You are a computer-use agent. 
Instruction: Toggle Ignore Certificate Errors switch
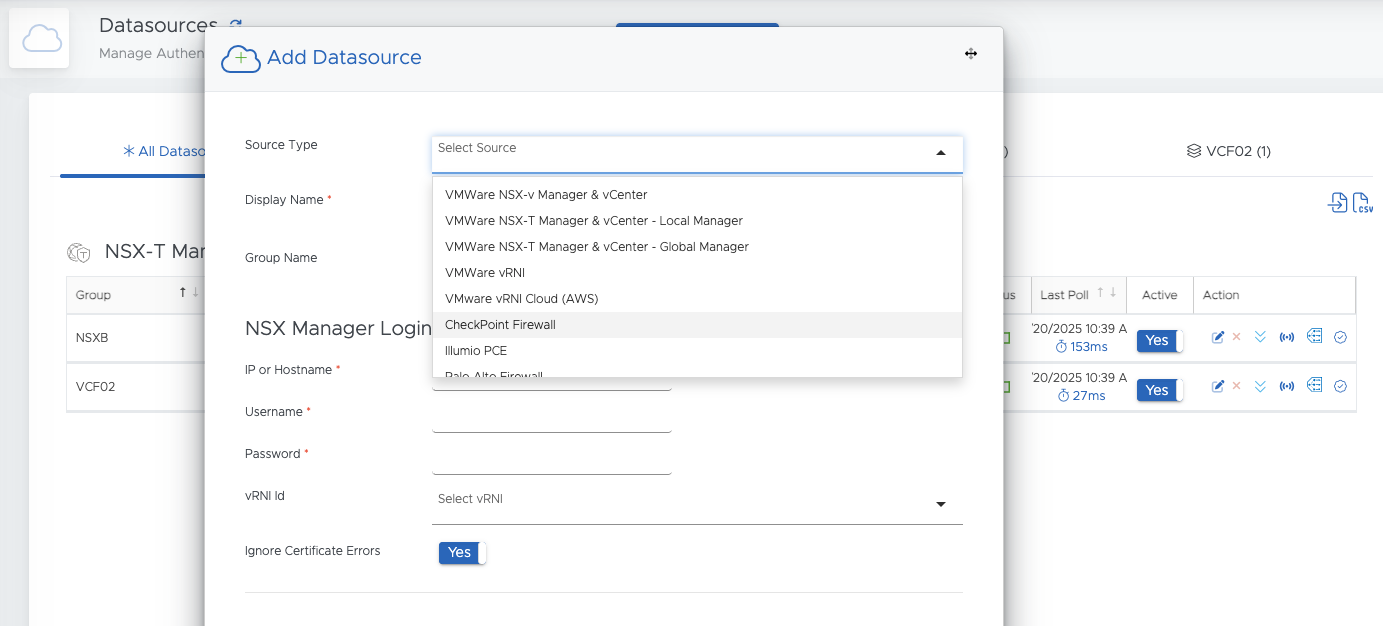pyautogui.click(x=462, y=552)
